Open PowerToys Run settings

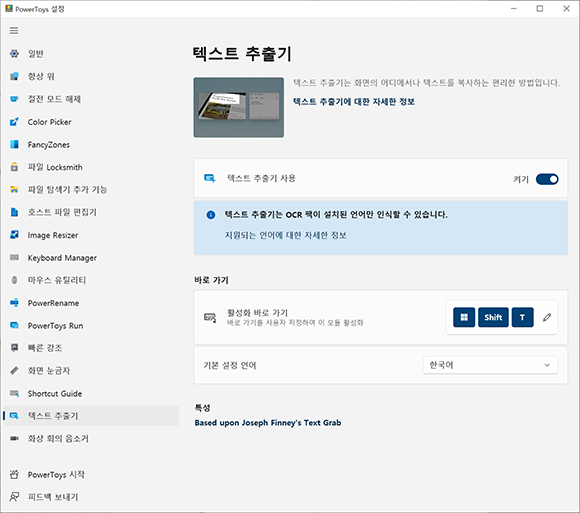click(x=91, y=325)
